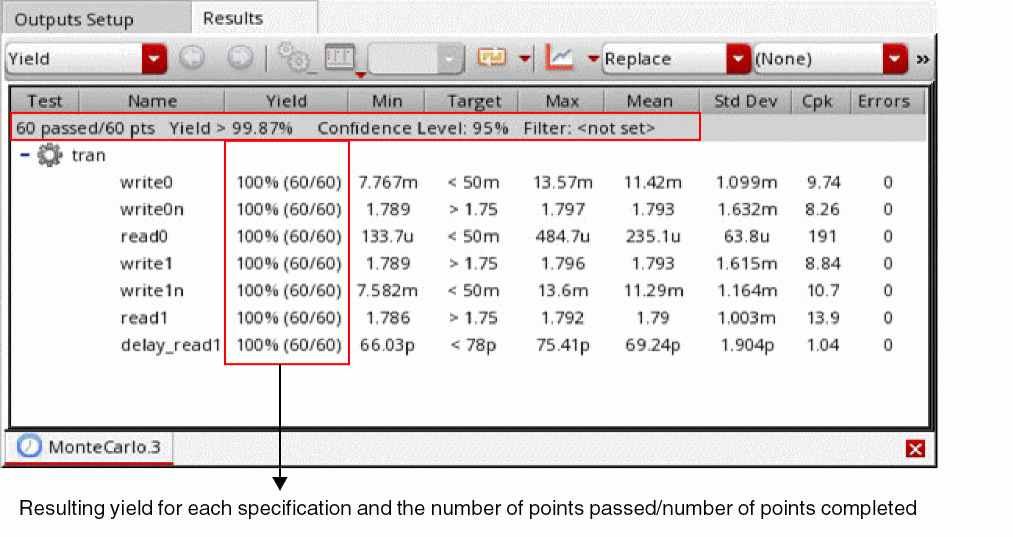The width and height of the screenshot is (1013, 537).
Task: Sort by the Name column header
Action: (152, 101)
